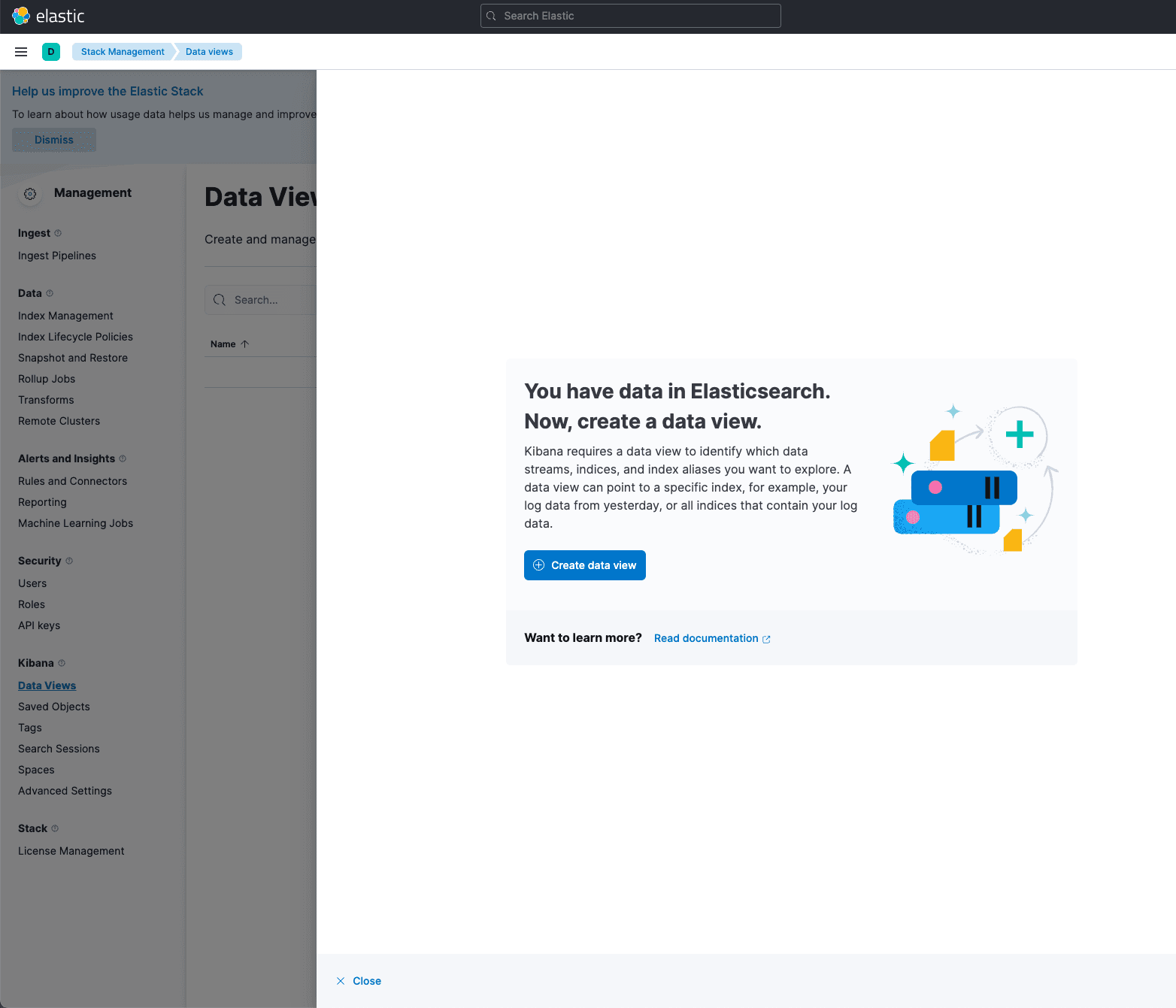
Task: Click the Management gear icon
Action: pos(30,194)
